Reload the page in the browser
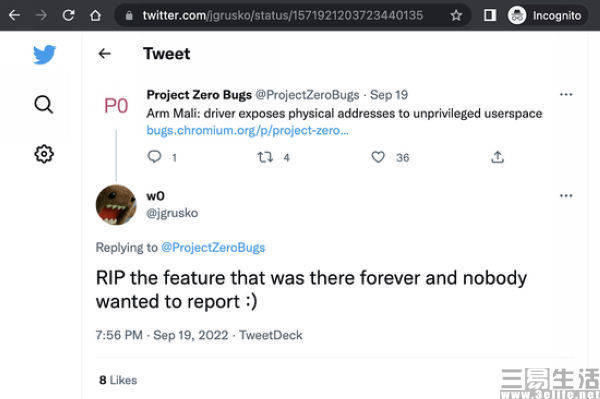The height and width of the screenshot is (399, 600). coord(68,15)
